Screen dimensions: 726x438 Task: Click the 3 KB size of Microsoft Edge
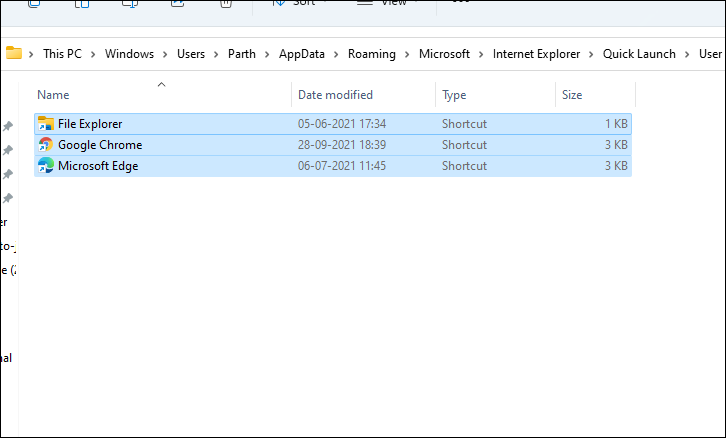[x=616, y=166]
